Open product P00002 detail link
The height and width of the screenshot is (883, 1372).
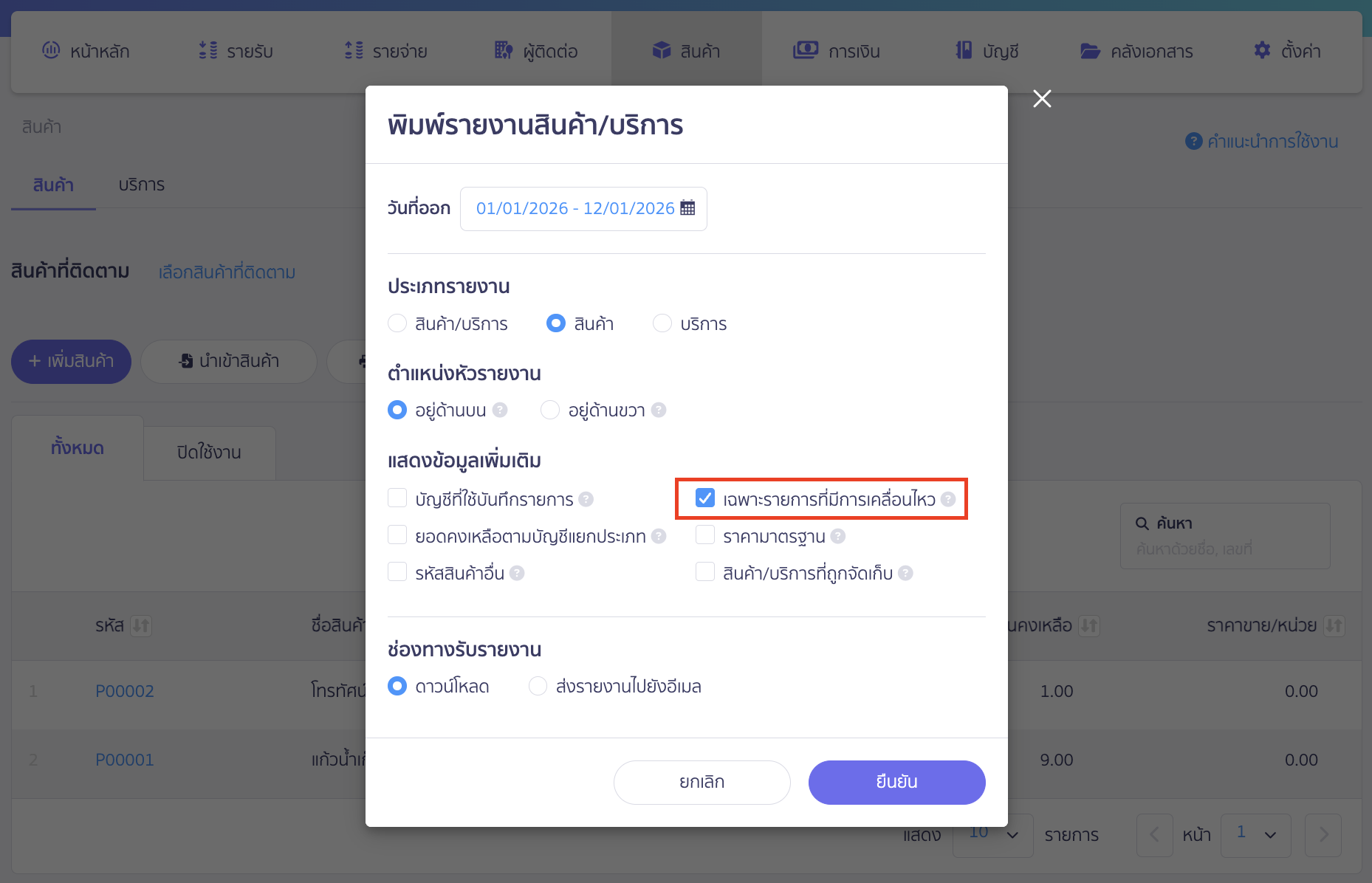click(125, 691)
